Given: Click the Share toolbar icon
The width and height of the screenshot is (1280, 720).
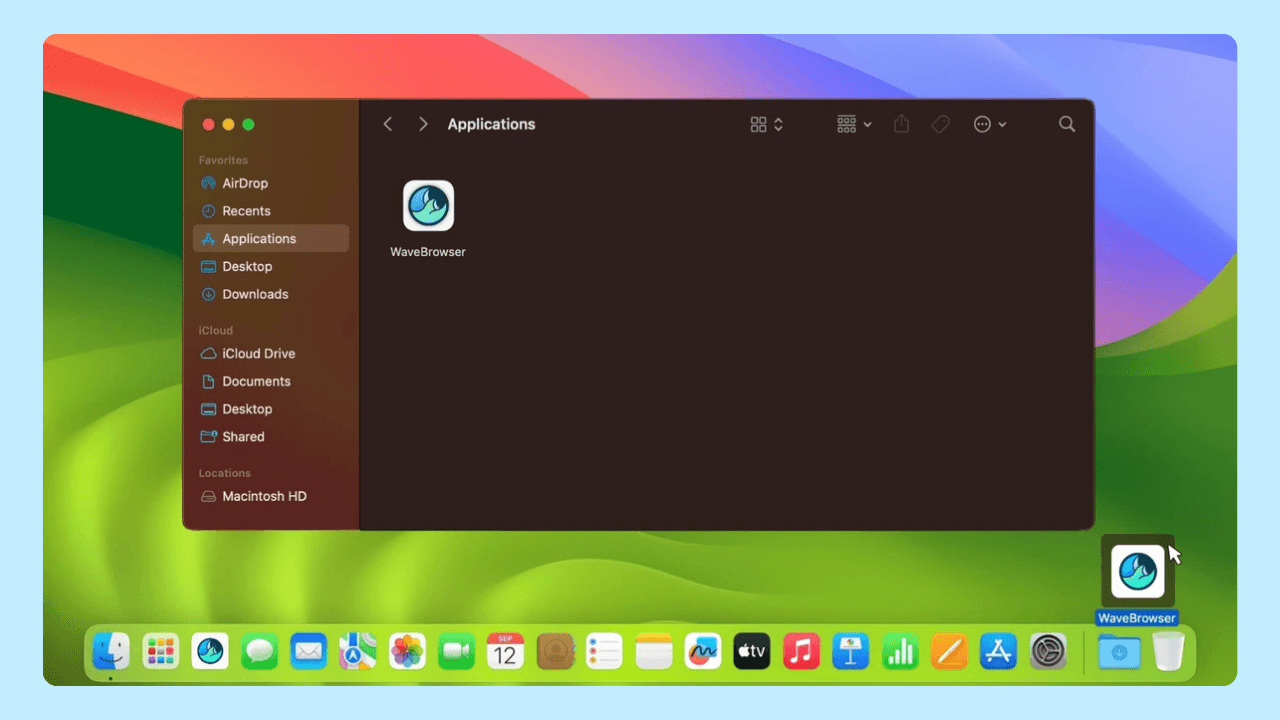Looking at the screenshot, I should tap(901, 124).
